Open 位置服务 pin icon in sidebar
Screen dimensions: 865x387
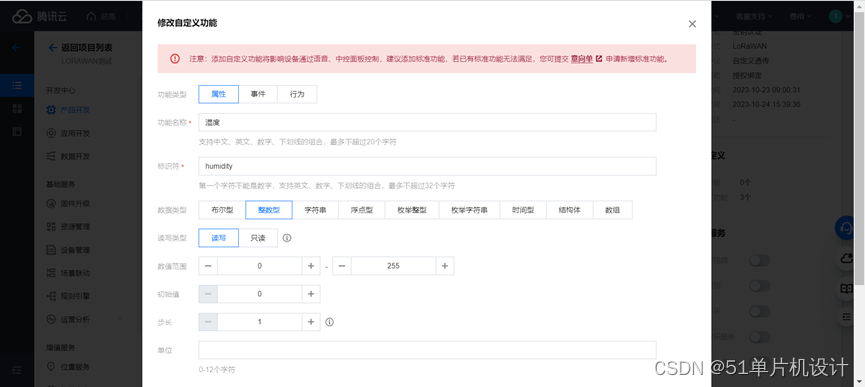(x=51, y=367)
